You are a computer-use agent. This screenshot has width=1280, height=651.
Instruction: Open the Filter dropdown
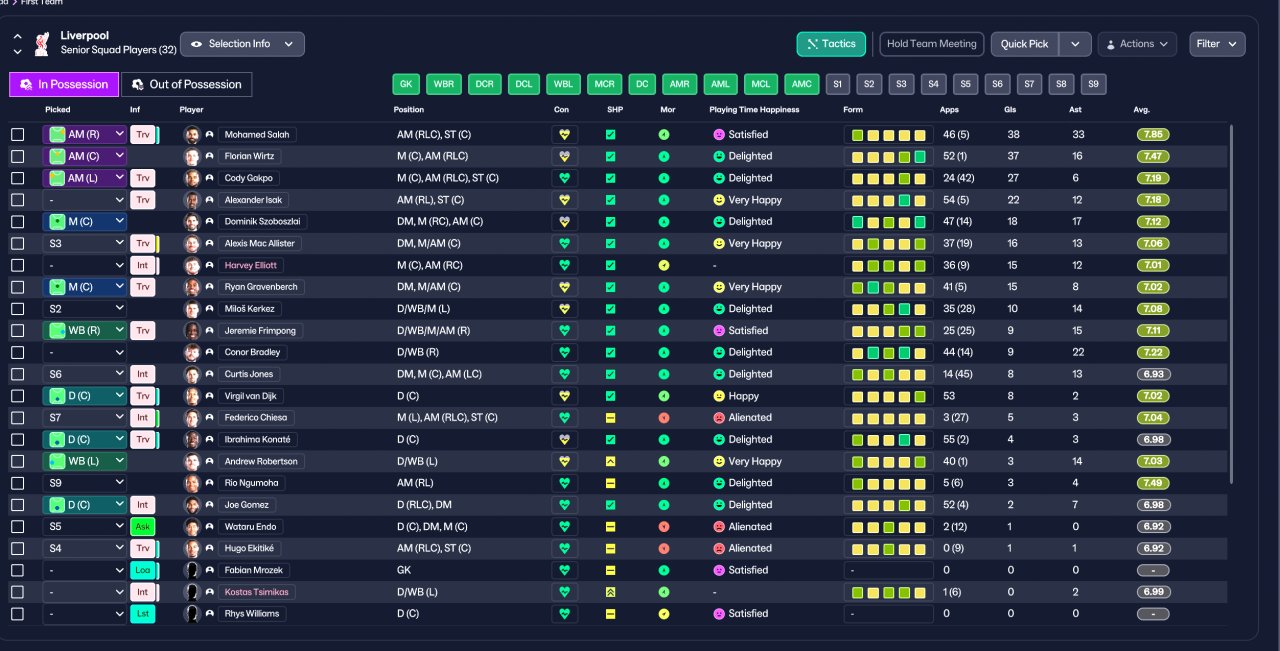(1217, 44)
